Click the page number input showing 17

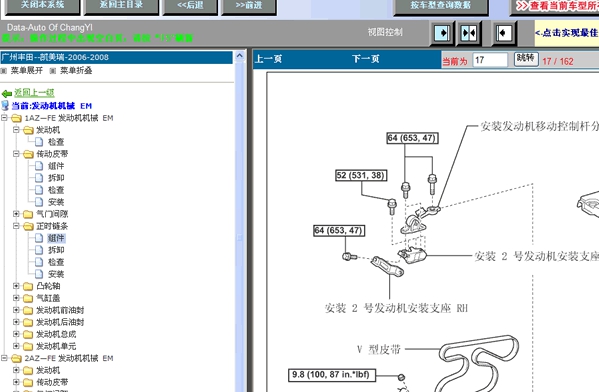point(490,60)
